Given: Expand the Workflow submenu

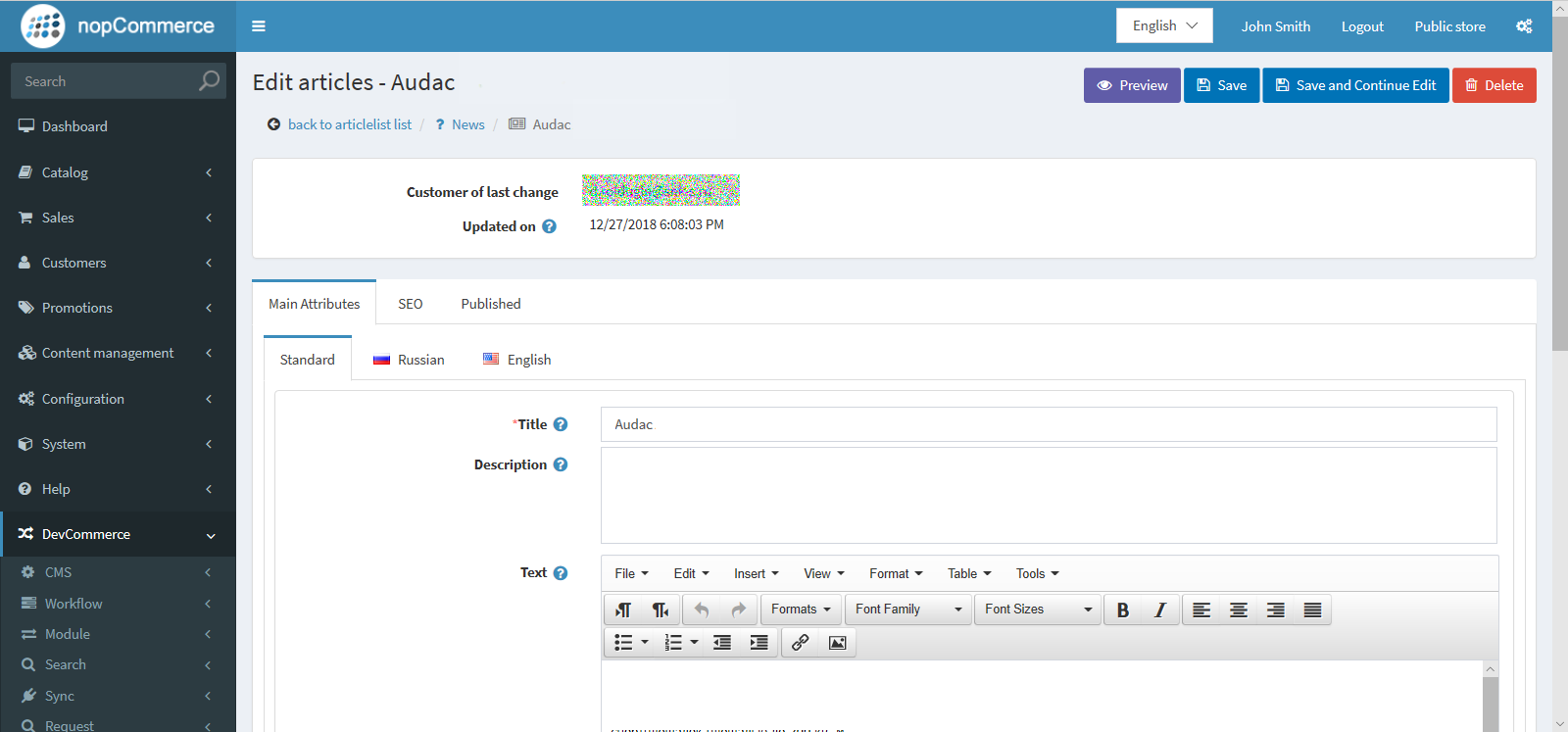Looking at the screenshot, I should pyautogui.click(x=118, y=604).
